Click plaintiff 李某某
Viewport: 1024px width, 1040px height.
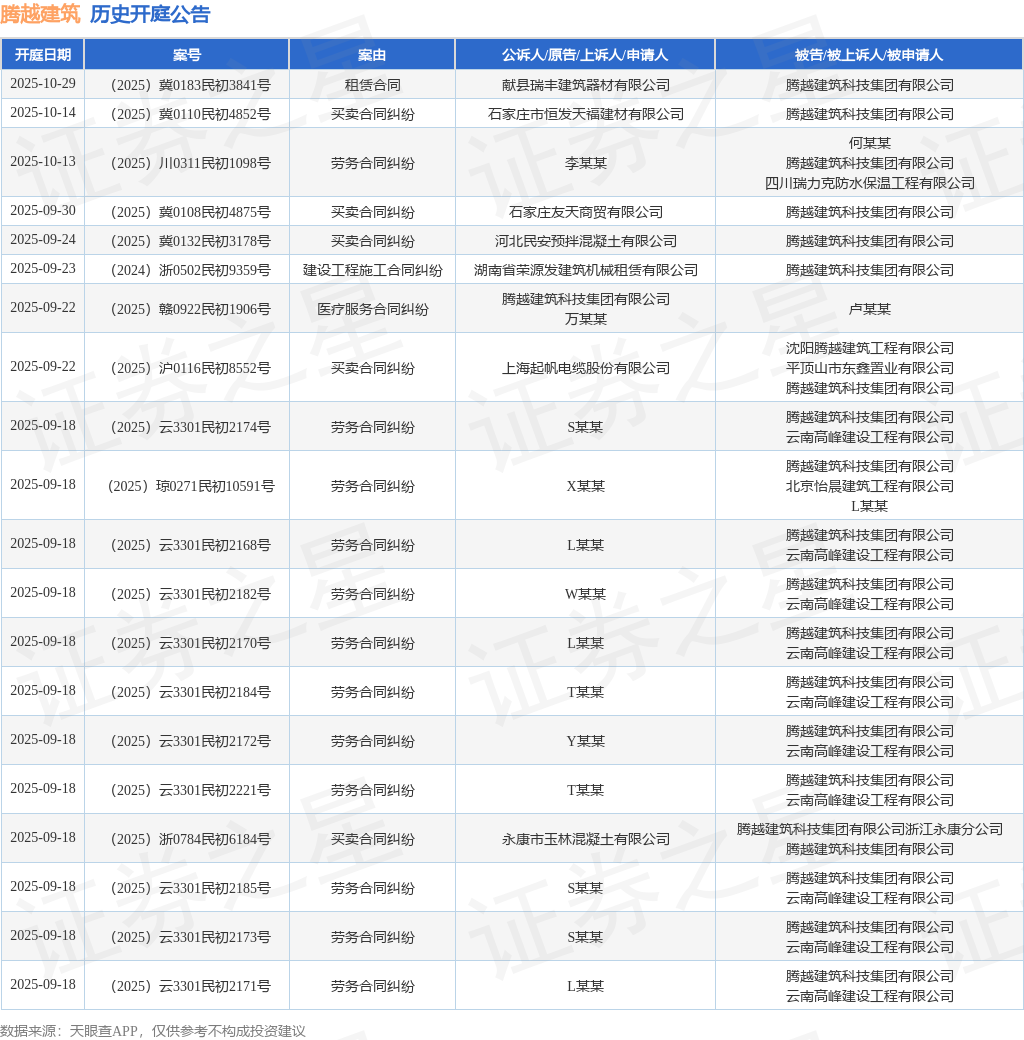tap(585, 163)
